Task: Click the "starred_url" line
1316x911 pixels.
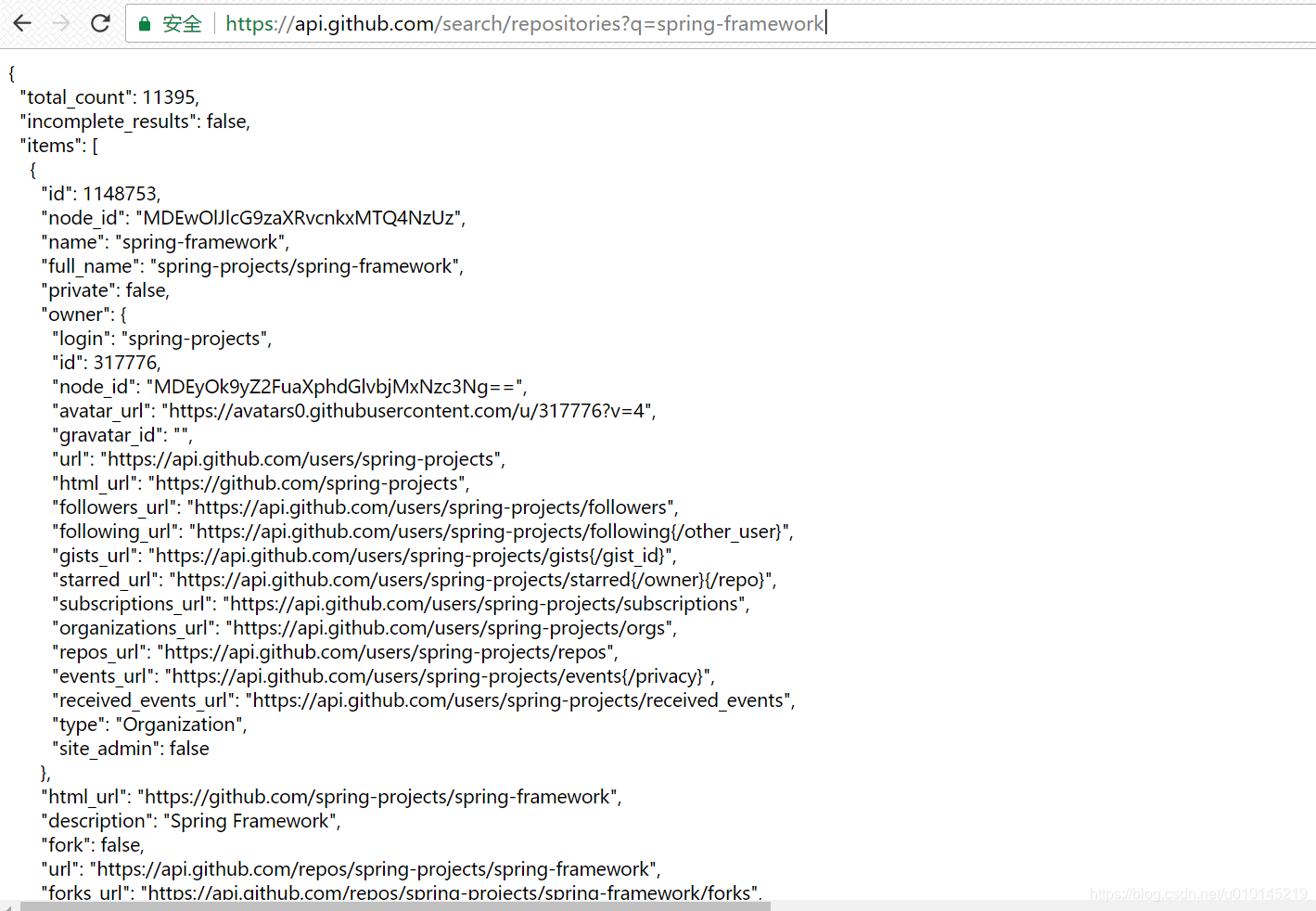Action: [x=415, y=580]
